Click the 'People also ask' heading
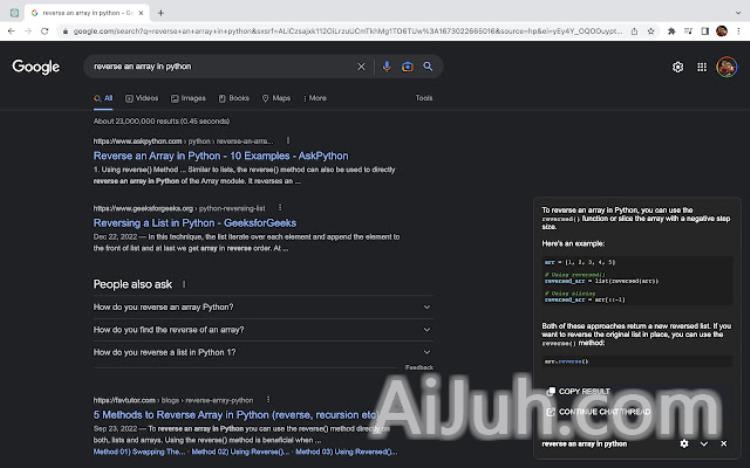Image resolution: width=750 pixels, height=468 pixels. (132, 284)
